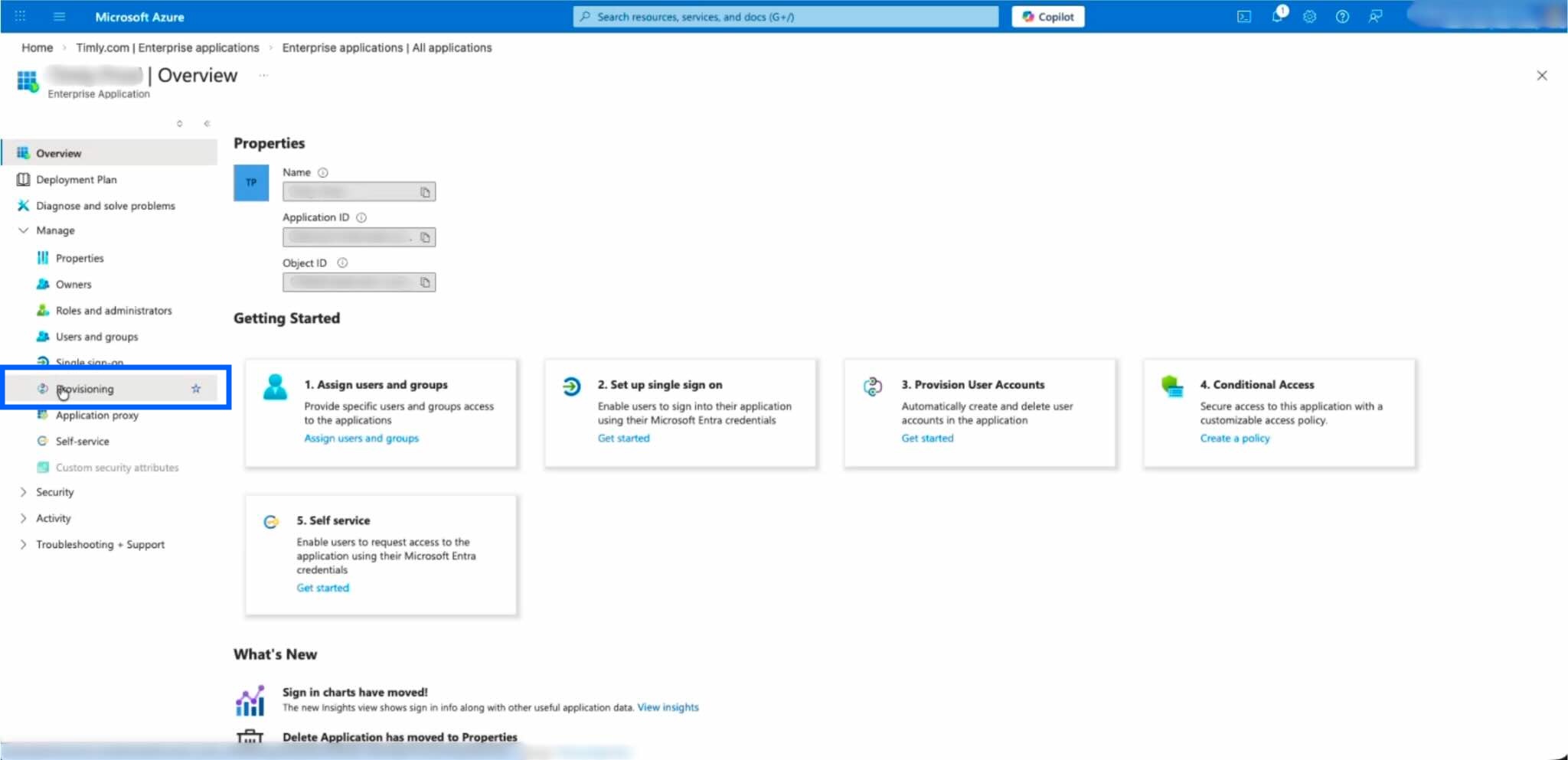Click Get started under Set up single sign on
The height and width of the screenshot is (760, 1568).
[x=623, y=438]
